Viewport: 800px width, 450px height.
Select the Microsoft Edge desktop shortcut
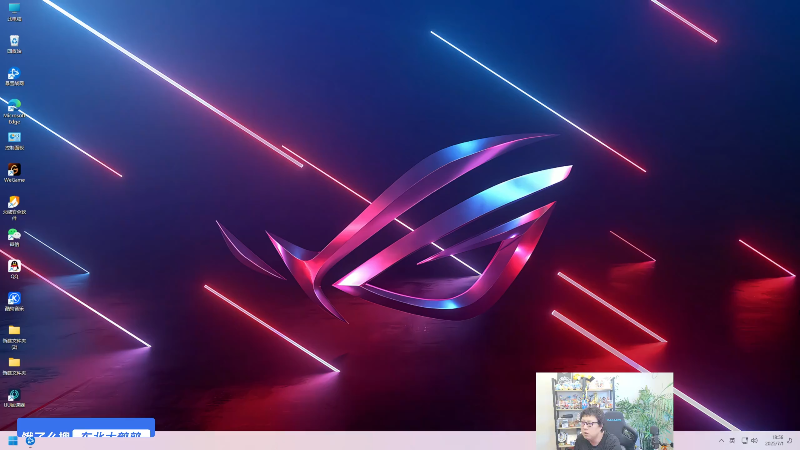click(14, 111)
